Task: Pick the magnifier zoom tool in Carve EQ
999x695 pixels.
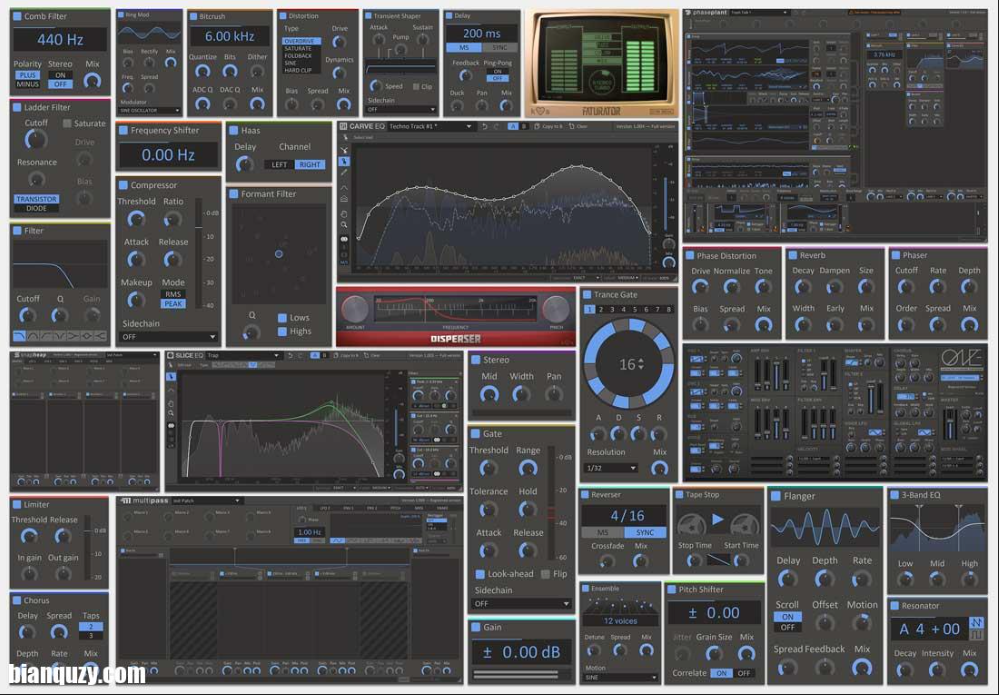Action: pos(344,225)
